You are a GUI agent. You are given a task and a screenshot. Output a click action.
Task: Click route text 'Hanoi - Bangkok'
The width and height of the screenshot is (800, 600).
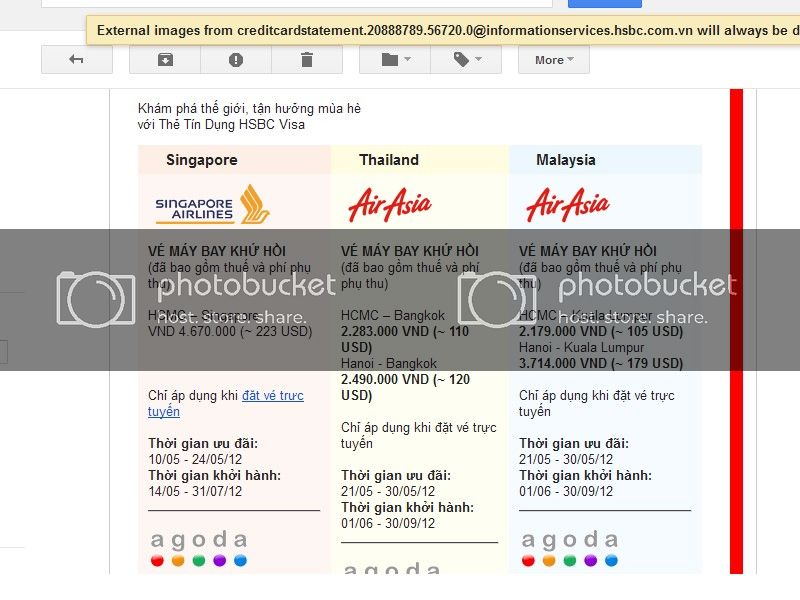click(x=389, y=363)
